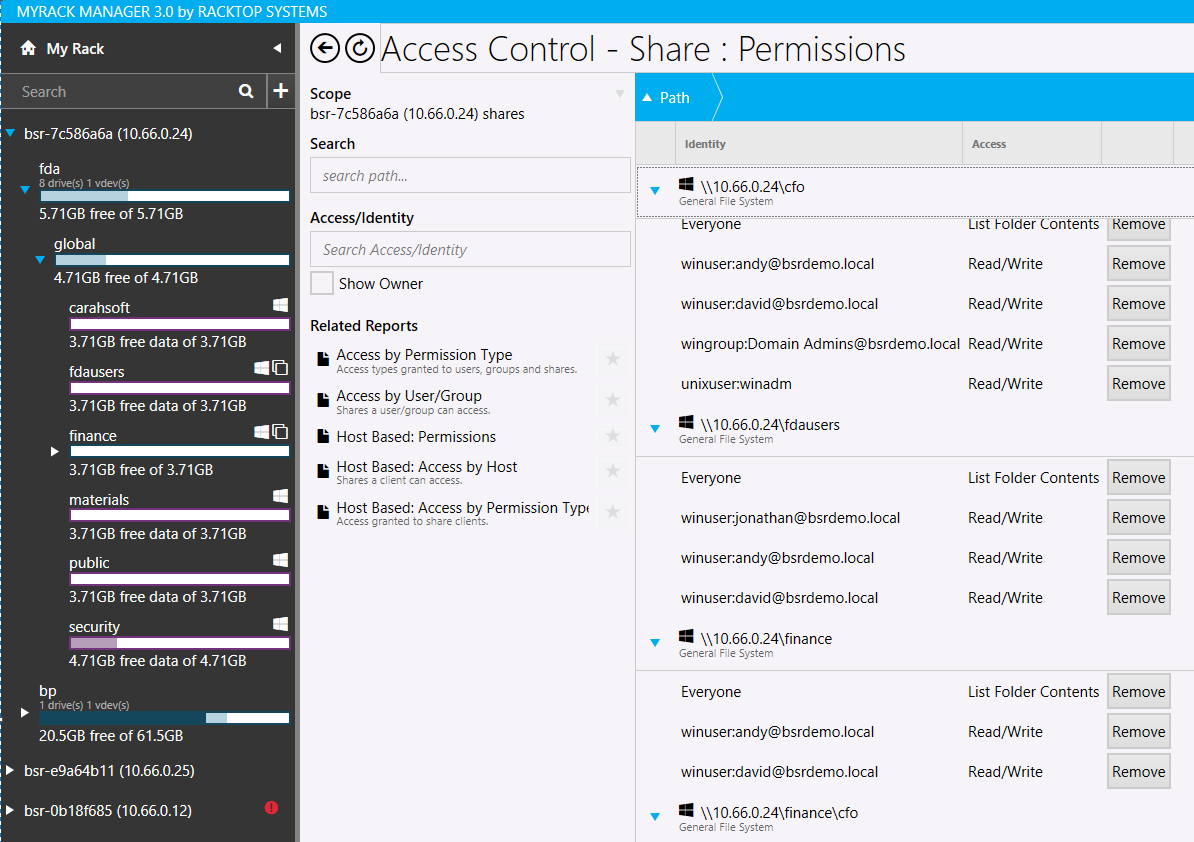Click the My Rack home icon

click(x=28, y=48)
